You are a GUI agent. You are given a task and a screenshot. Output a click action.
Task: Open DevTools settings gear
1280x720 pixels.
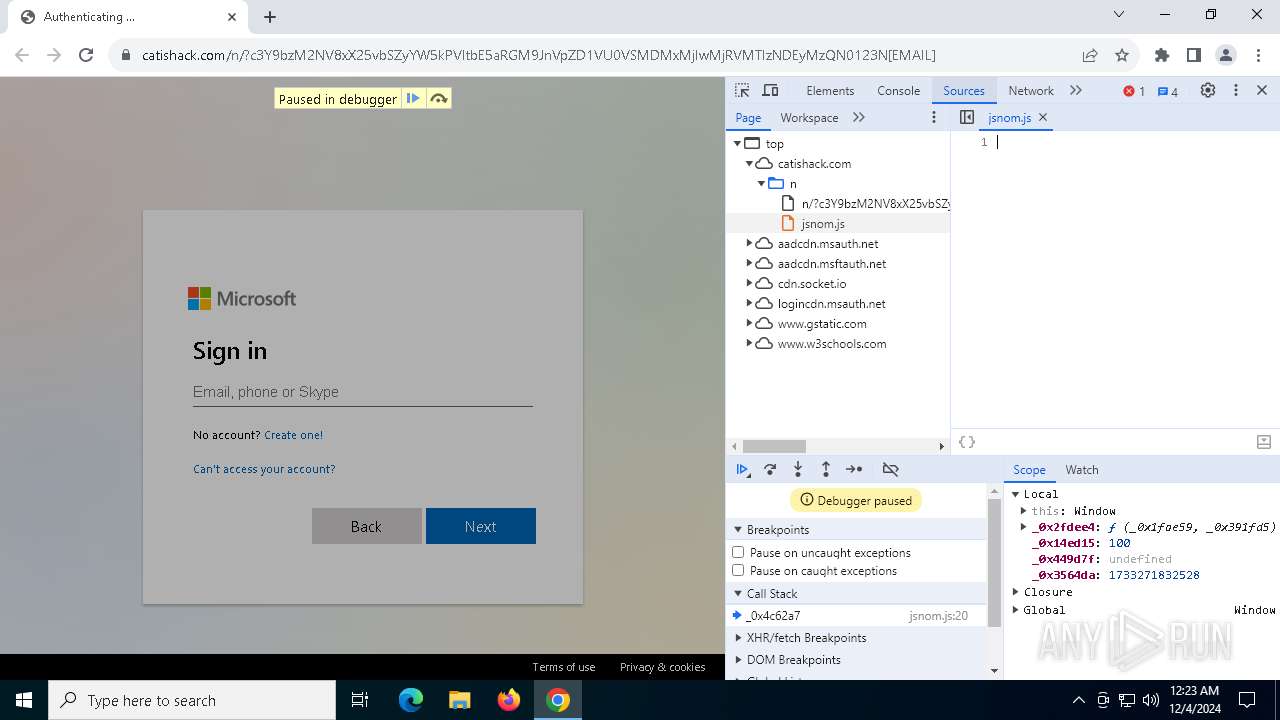(x=1208, y=90)
